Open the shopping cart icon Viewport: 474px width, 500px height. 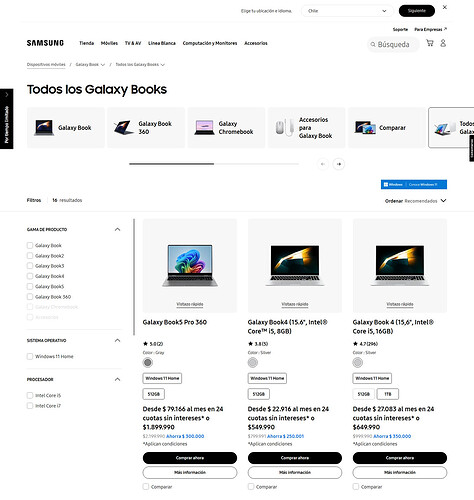click(x=430, y=43)
